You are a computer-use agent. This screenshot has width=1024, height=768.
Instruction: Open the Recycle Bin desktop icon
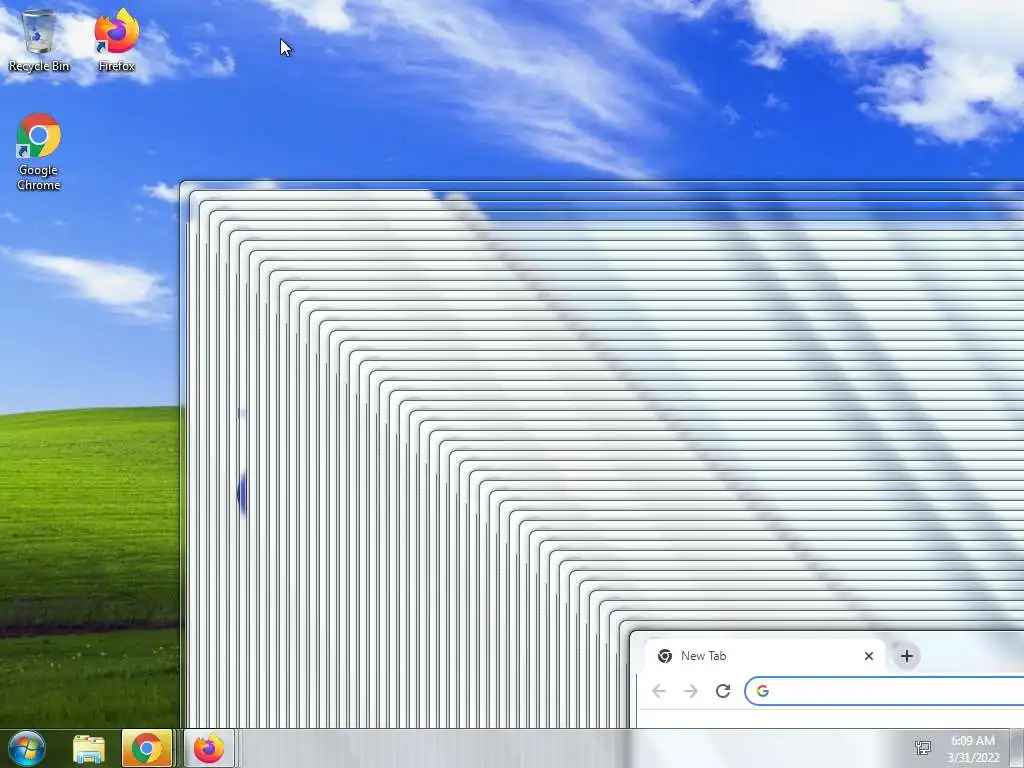tap(39, 40)
